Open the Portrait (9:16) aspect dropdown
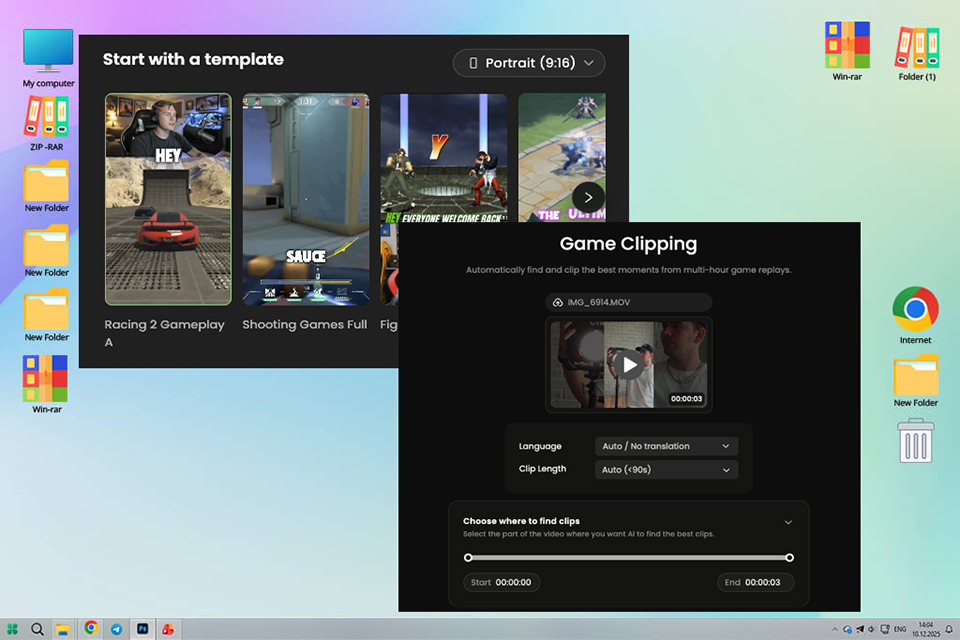Screen dimensions: 960x640 [x=529, y=63]
